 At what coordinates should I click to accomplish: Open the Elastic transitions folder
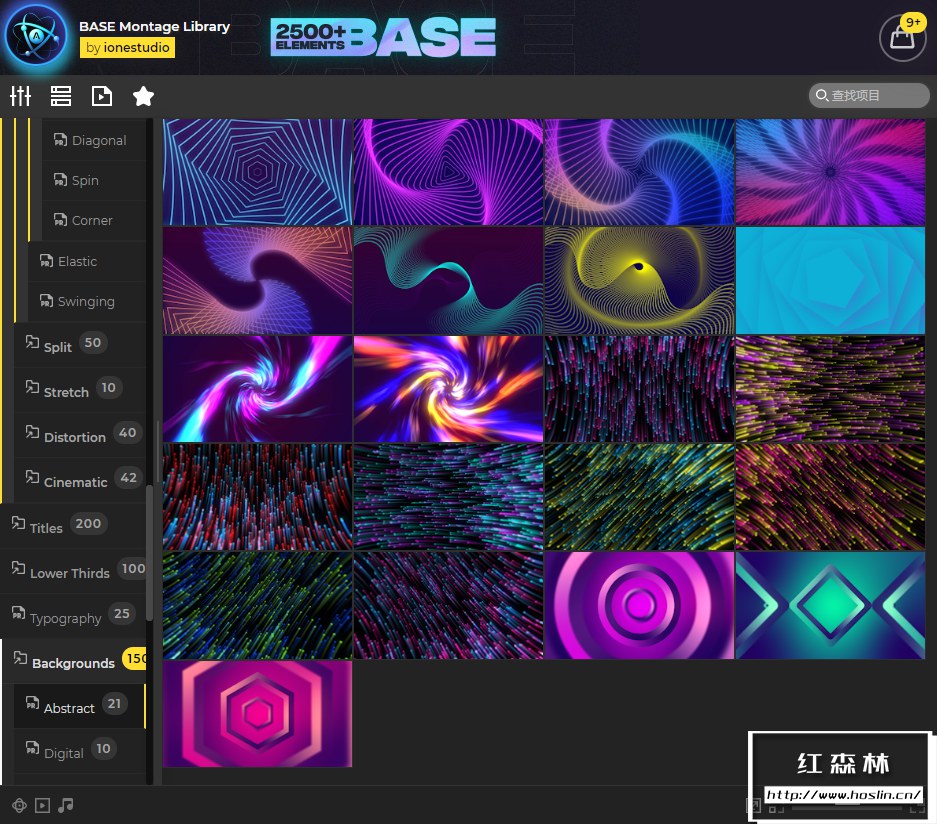click(x=87, y=261)
